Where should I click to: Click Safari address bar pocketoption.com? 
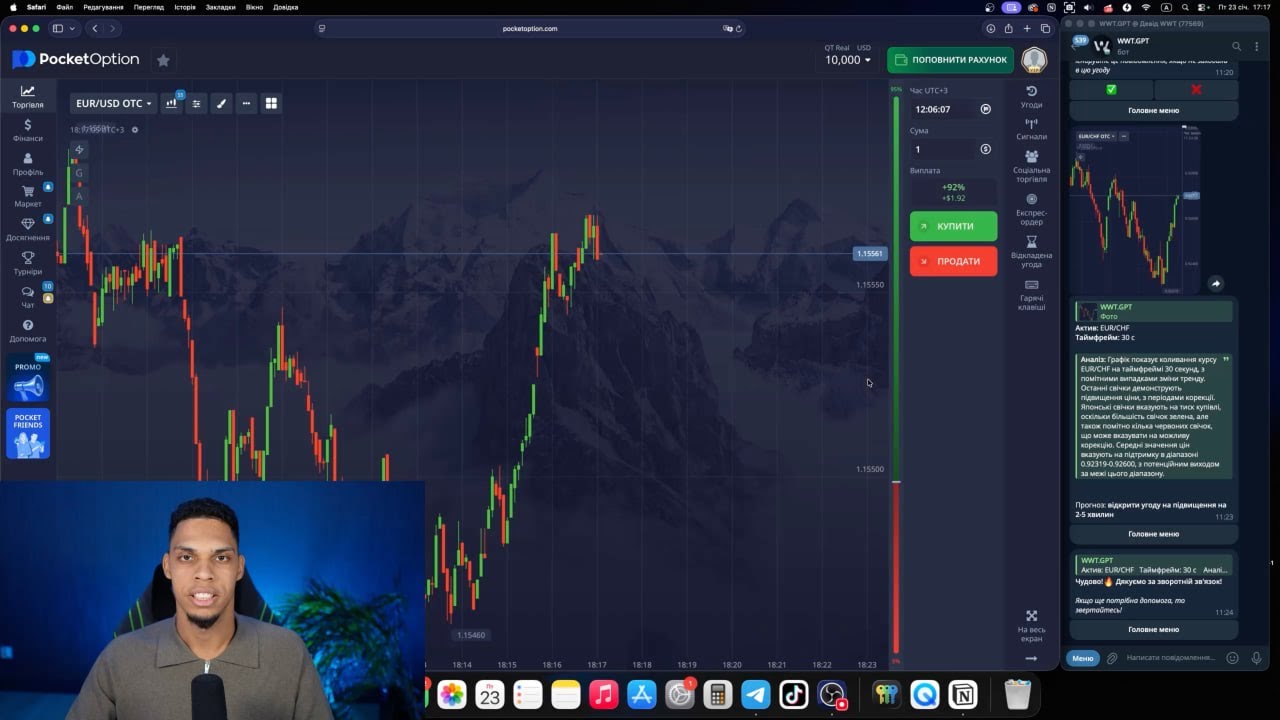530,28
